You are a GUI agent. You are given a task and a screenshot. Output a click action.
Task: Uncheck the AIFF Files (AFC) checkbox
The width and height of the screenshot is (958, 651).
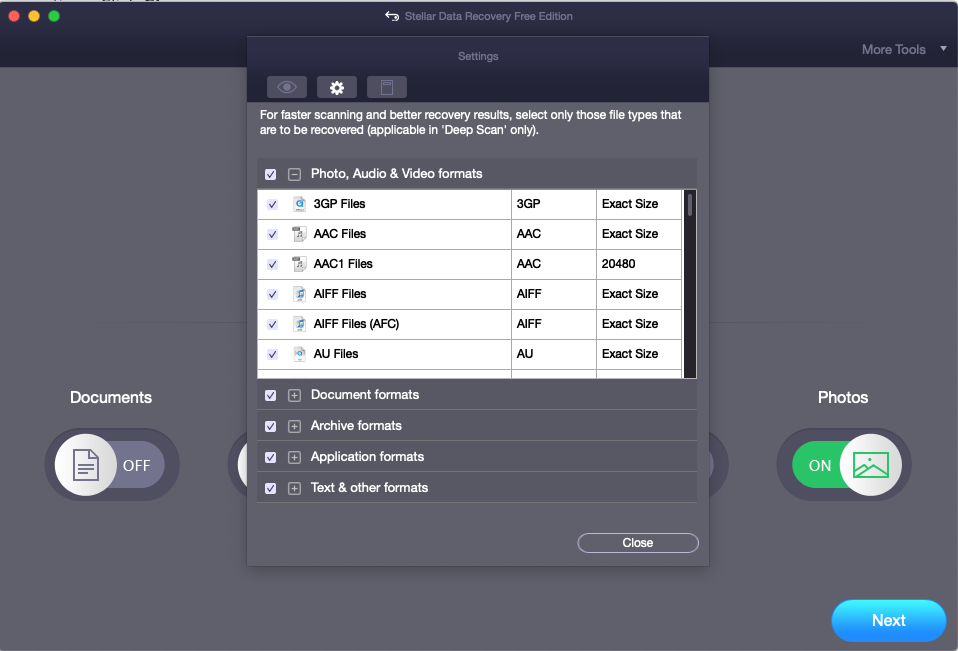[x=272, y=324]
